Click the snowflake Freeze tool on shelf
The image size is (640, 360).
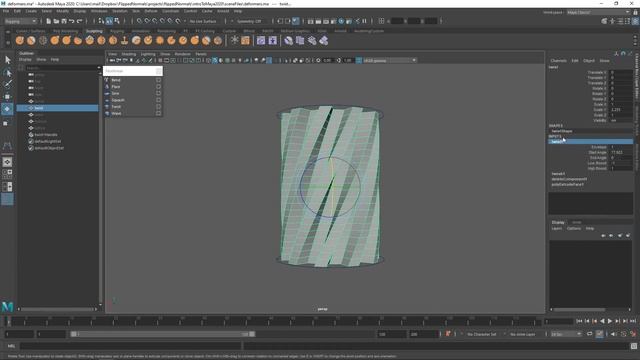tap(235, 40)
